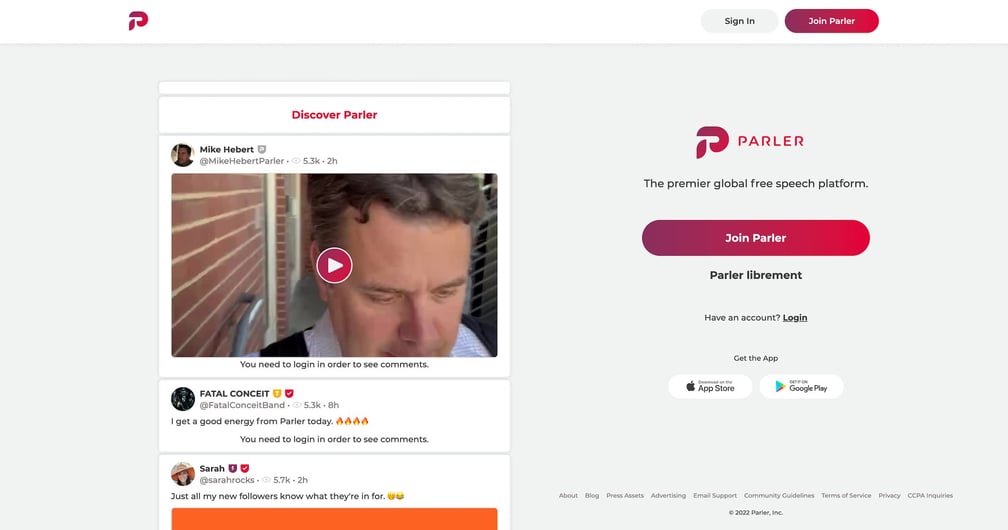Click the Parler logo in the header

click(138, 21)
